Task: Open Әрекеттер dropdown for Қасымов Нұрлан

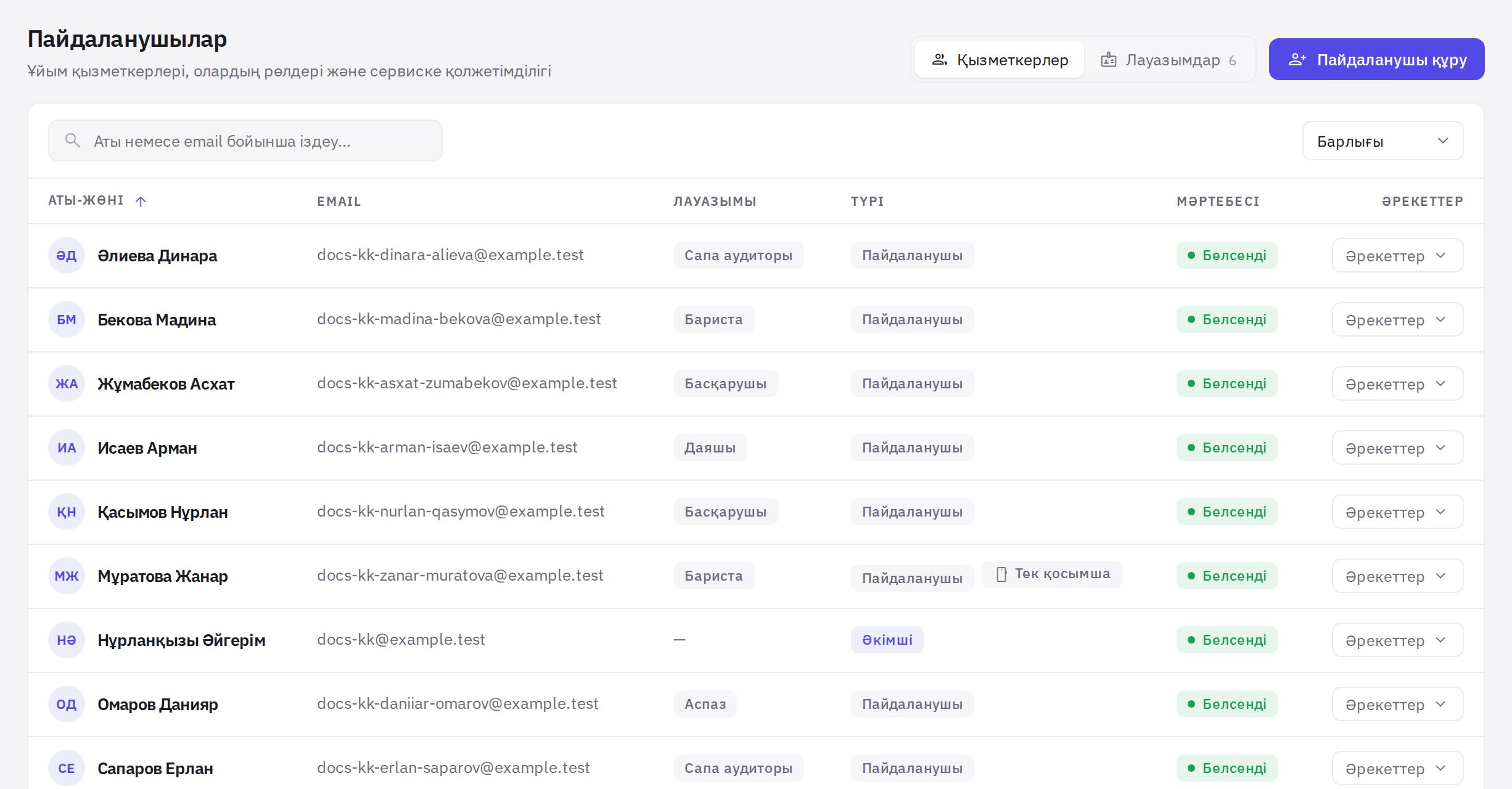Action: 1397,512
